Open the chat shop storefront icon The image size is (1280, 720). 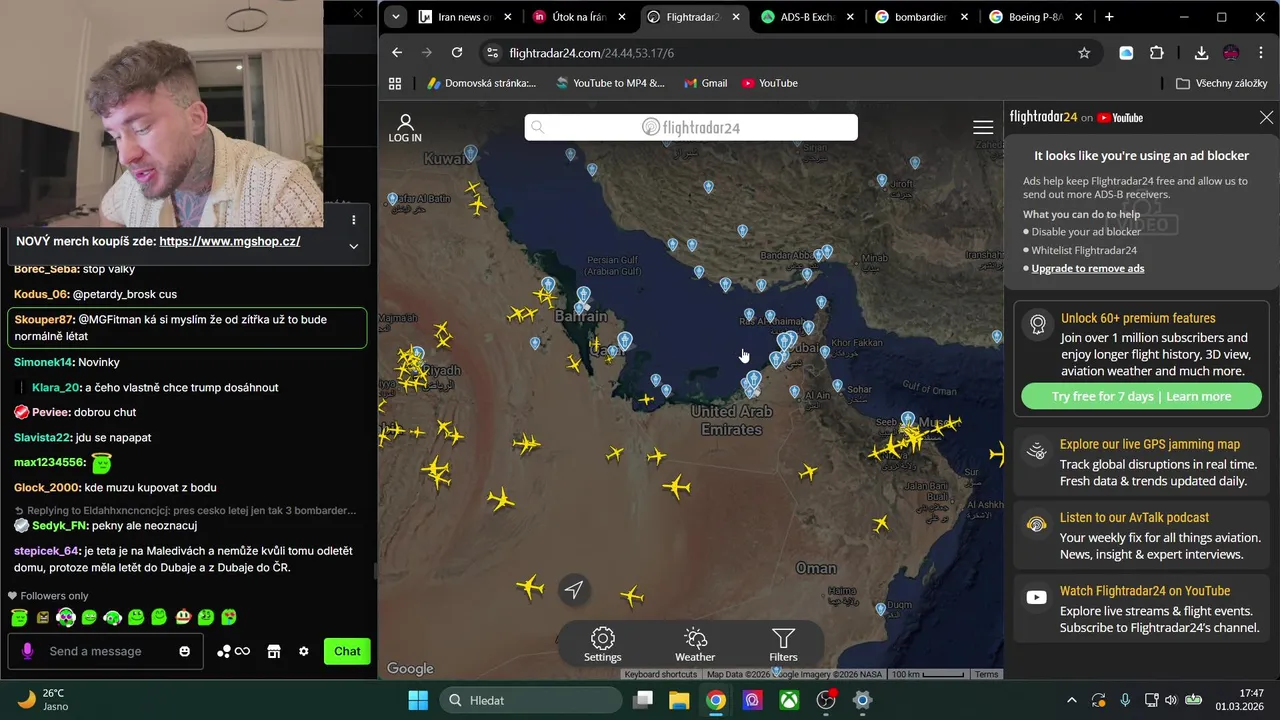point(273,651)
